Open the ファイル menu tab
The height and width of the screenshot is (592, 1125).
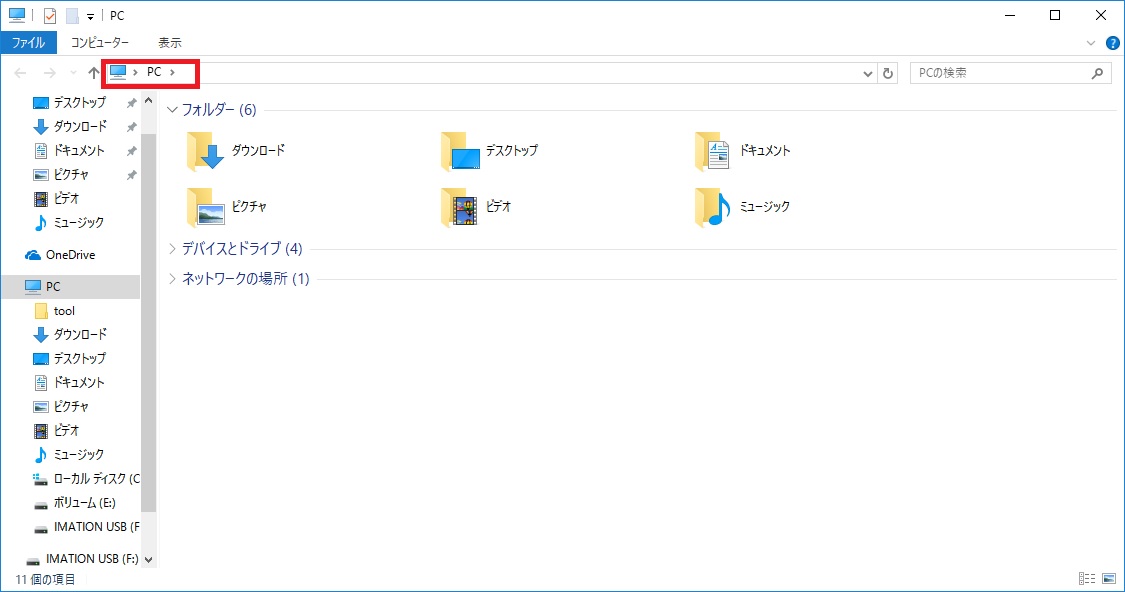pos(28,43)
